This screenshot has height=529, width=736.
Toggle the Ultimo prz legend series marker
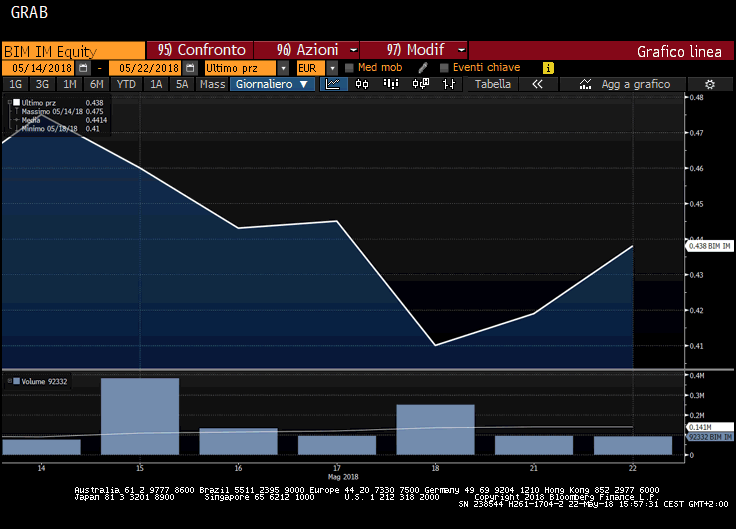pos(17,103)
